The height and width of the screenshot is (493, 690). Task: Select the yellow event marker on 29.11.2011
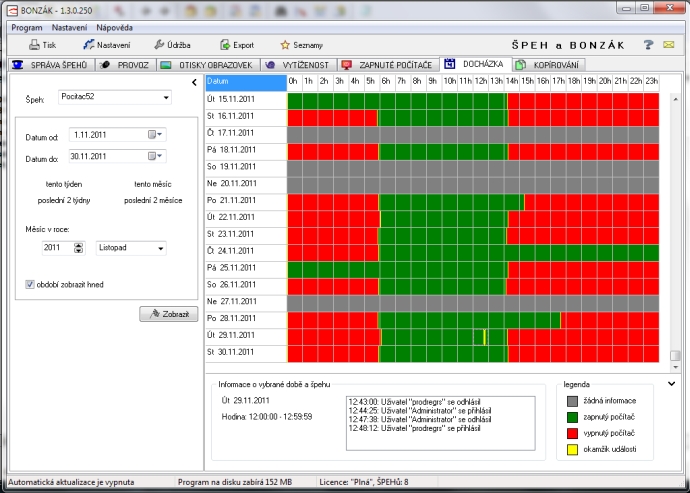(484, 337)
